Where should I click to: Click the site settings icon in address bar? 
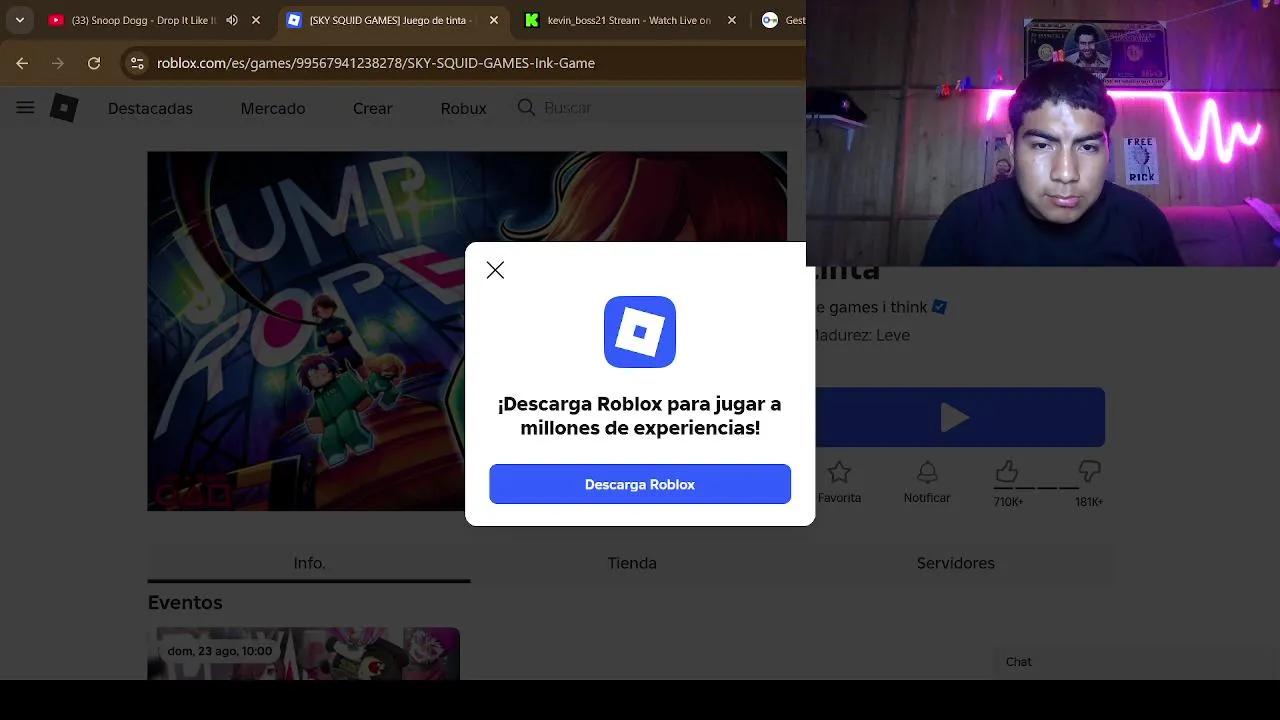click(137, 63)
